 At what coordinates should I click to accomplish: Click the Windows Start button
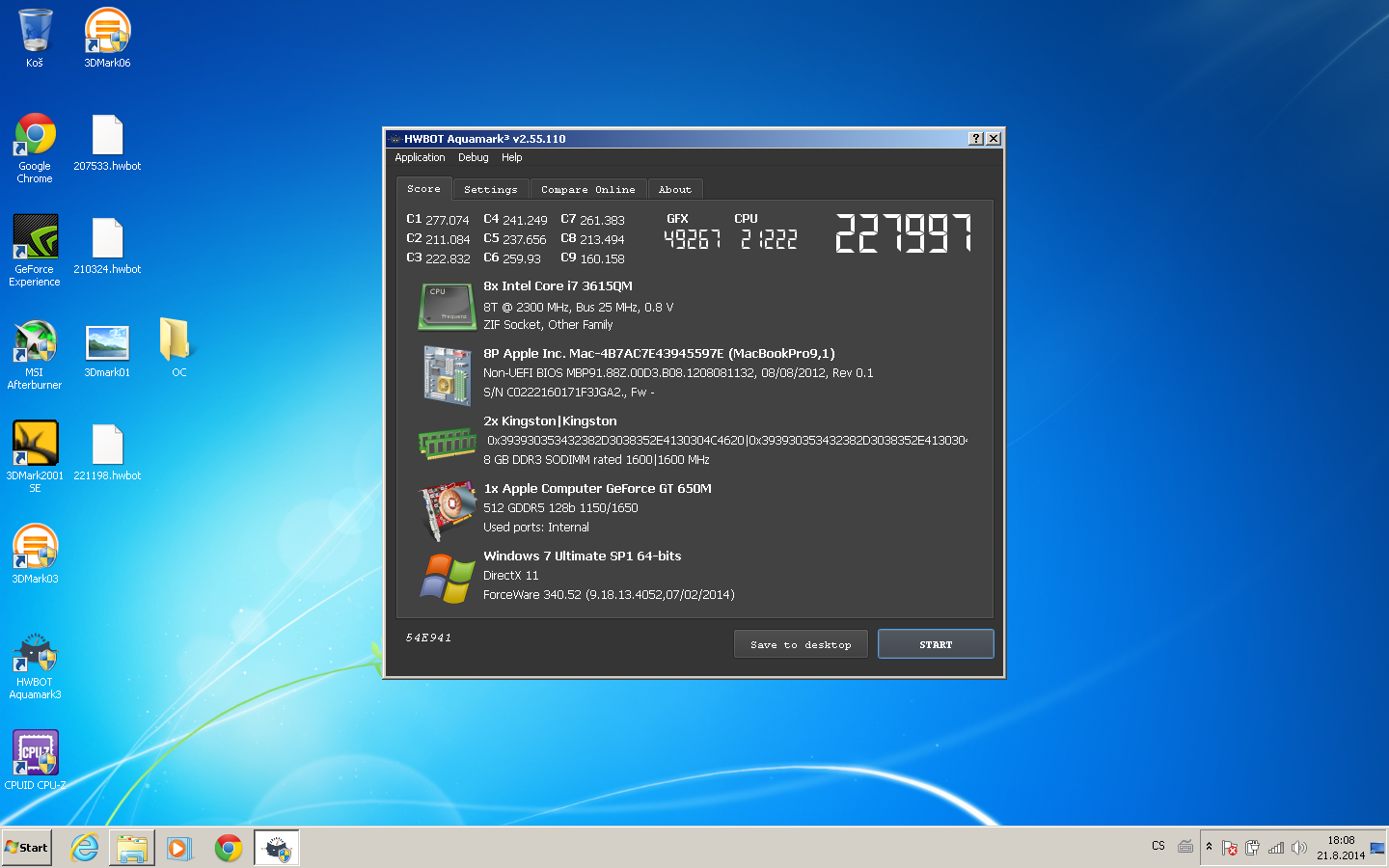point(27,848)
